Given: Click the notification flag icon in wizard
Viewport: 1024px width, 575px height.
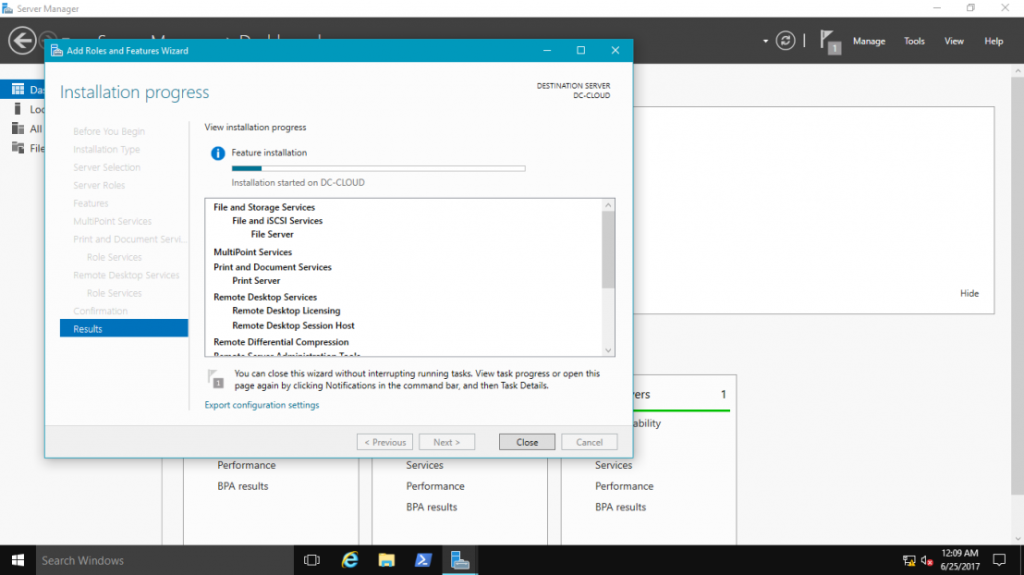Looking at the screenshot, I should point(216,378).
